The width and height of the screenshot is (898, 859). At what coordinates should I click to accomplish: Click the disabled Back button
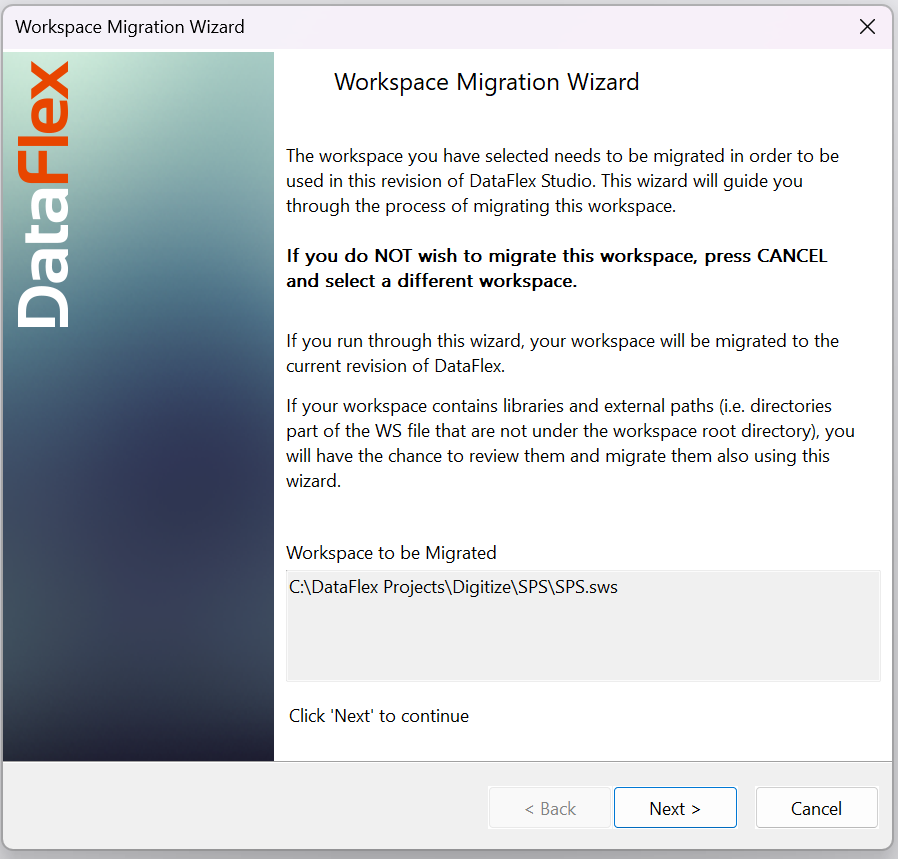[x=550, y=807]
